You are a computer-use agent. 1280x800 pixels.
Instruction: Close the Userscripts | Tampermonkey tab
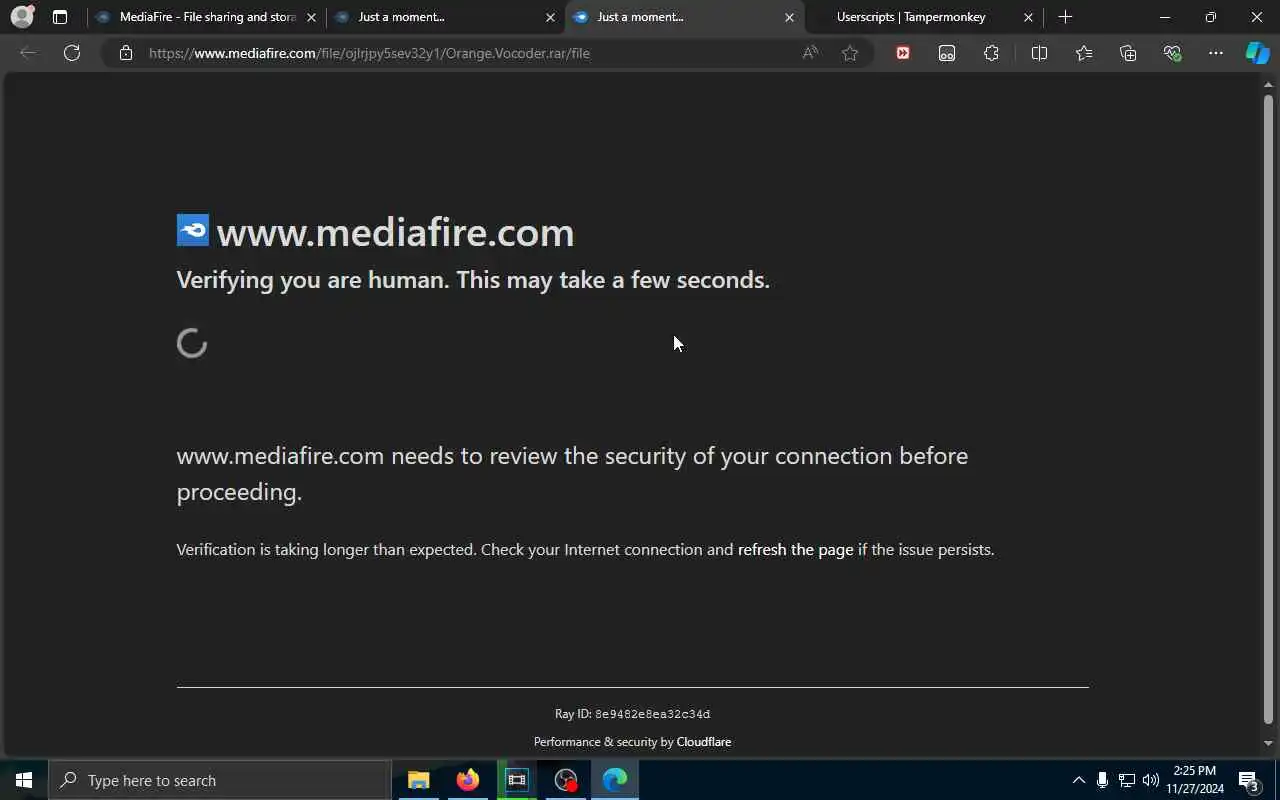1028,17
